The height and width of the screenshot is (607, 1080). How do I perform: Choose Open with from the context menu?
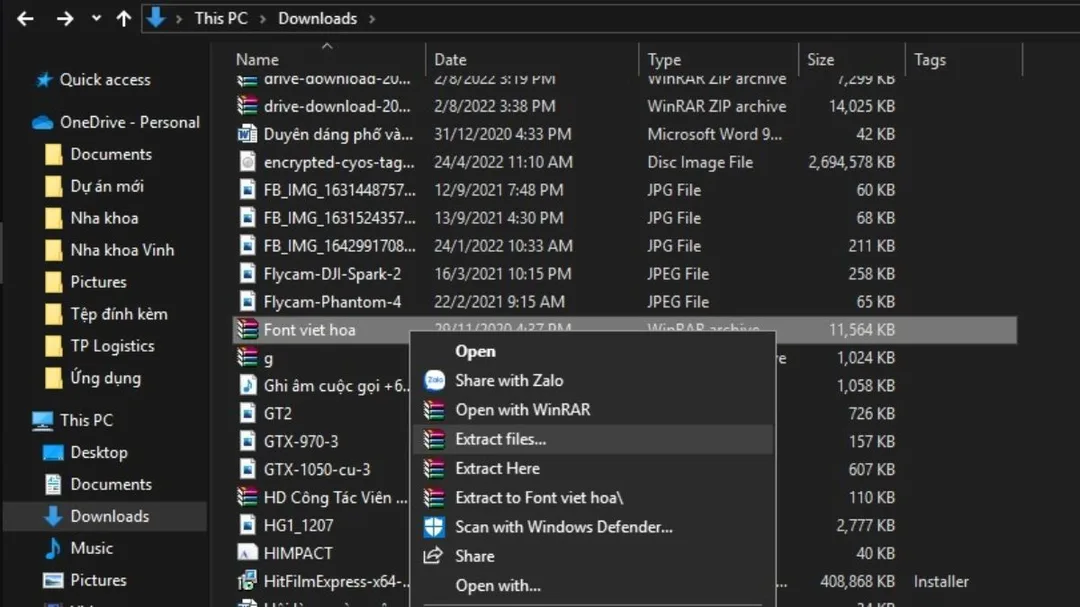pos(497,586)
